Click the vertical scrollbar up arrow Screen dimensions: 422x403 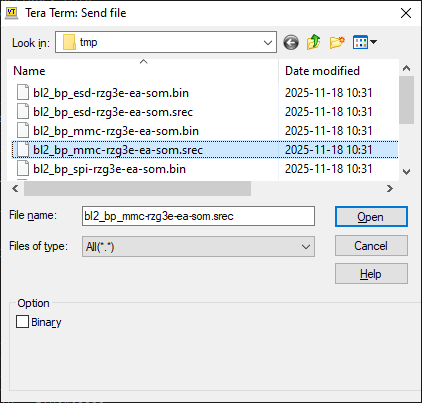(406, 68)
